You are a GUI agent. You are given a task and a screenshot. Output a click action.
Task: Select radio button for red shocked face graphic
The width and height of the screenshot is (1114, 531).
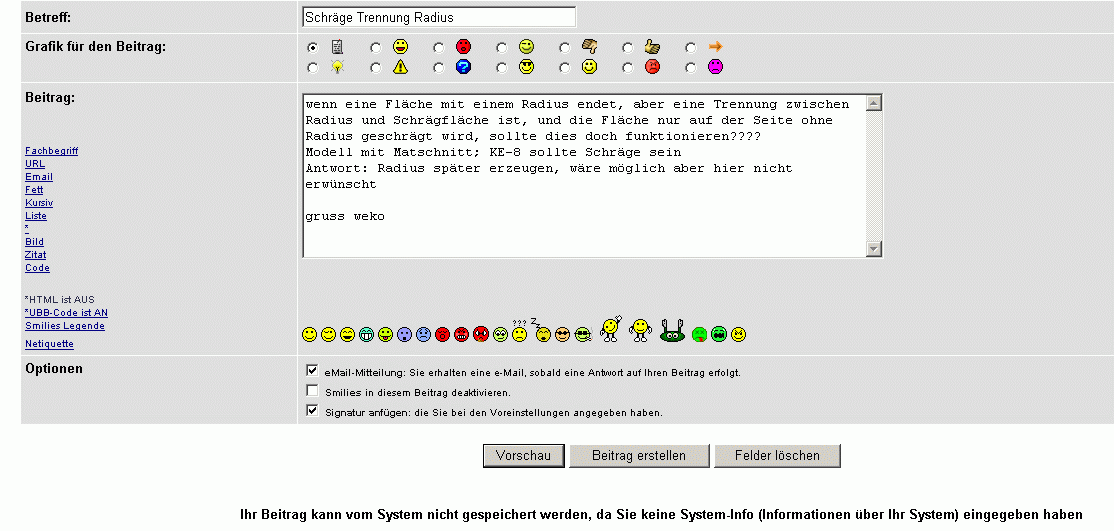(x=439, y=48)
